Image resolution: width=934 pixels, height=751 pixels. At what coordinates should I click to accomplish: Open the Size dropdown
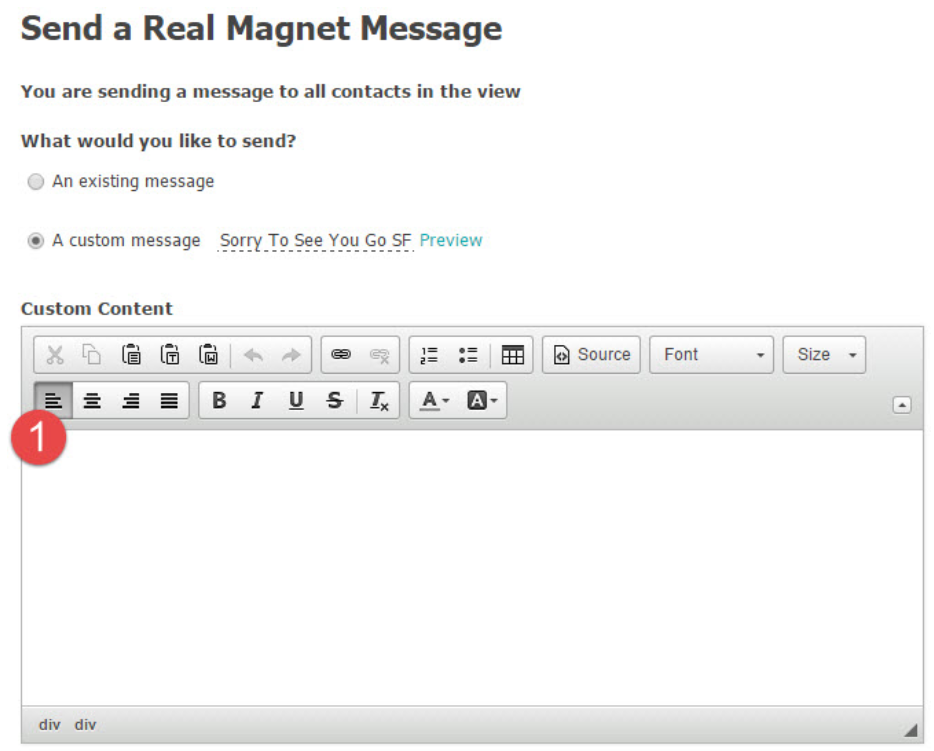pos(824,355)
